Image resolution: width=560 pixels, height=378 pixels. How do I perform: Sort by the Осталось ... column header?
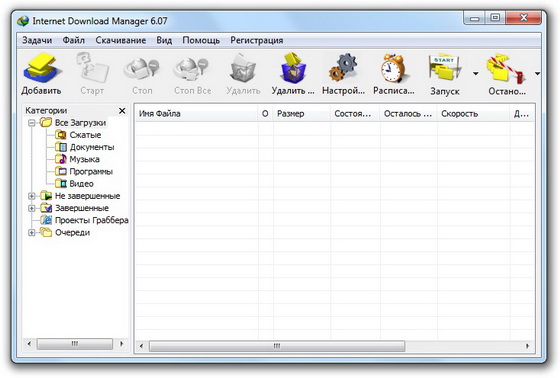(409, 114)
